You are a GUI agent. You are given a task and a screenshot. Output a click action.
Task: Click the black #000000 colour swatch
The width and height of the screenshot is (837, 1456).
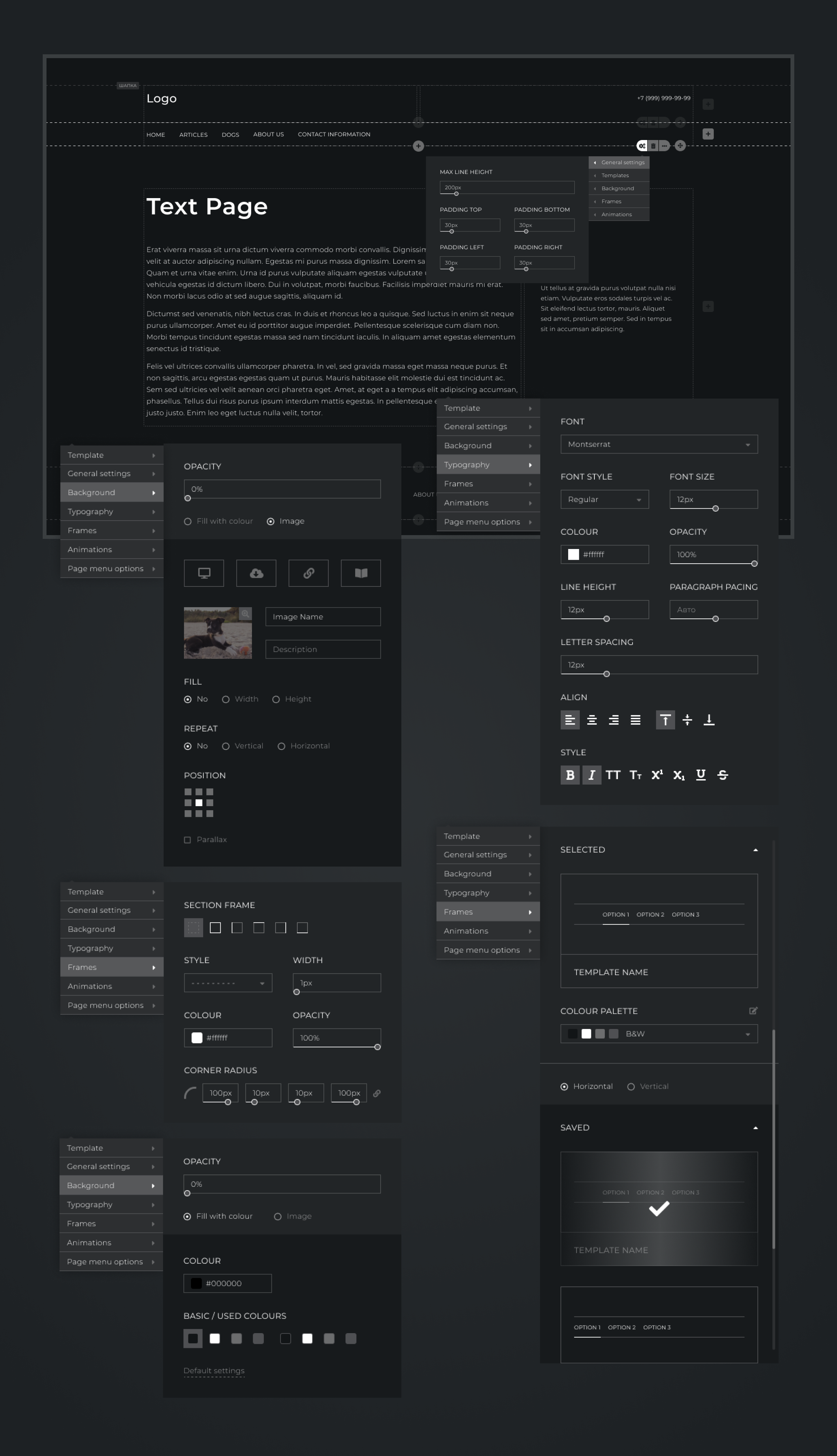pos(196,1284)
